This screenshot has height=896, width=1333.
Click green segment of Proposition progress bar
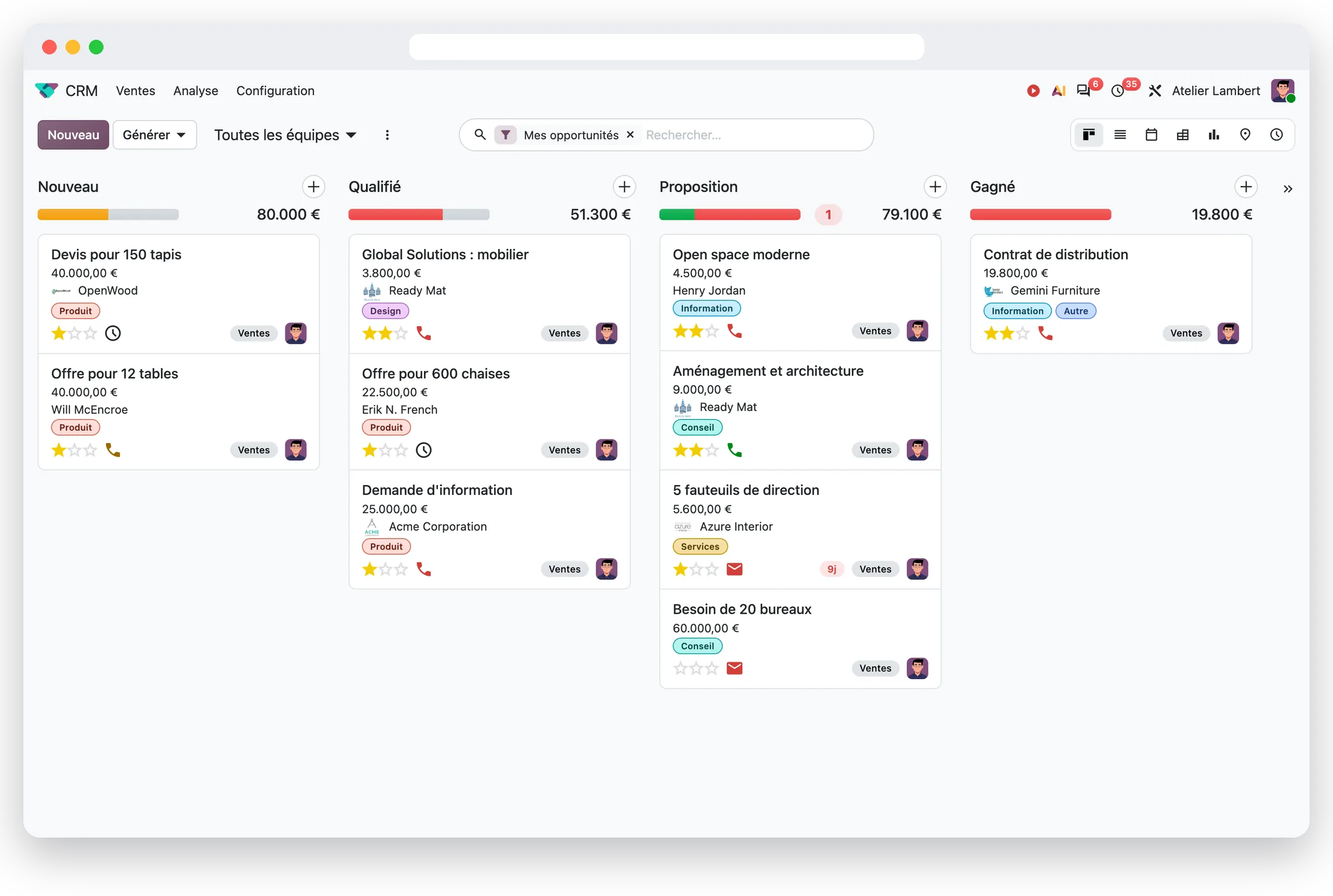click(677, 215)
